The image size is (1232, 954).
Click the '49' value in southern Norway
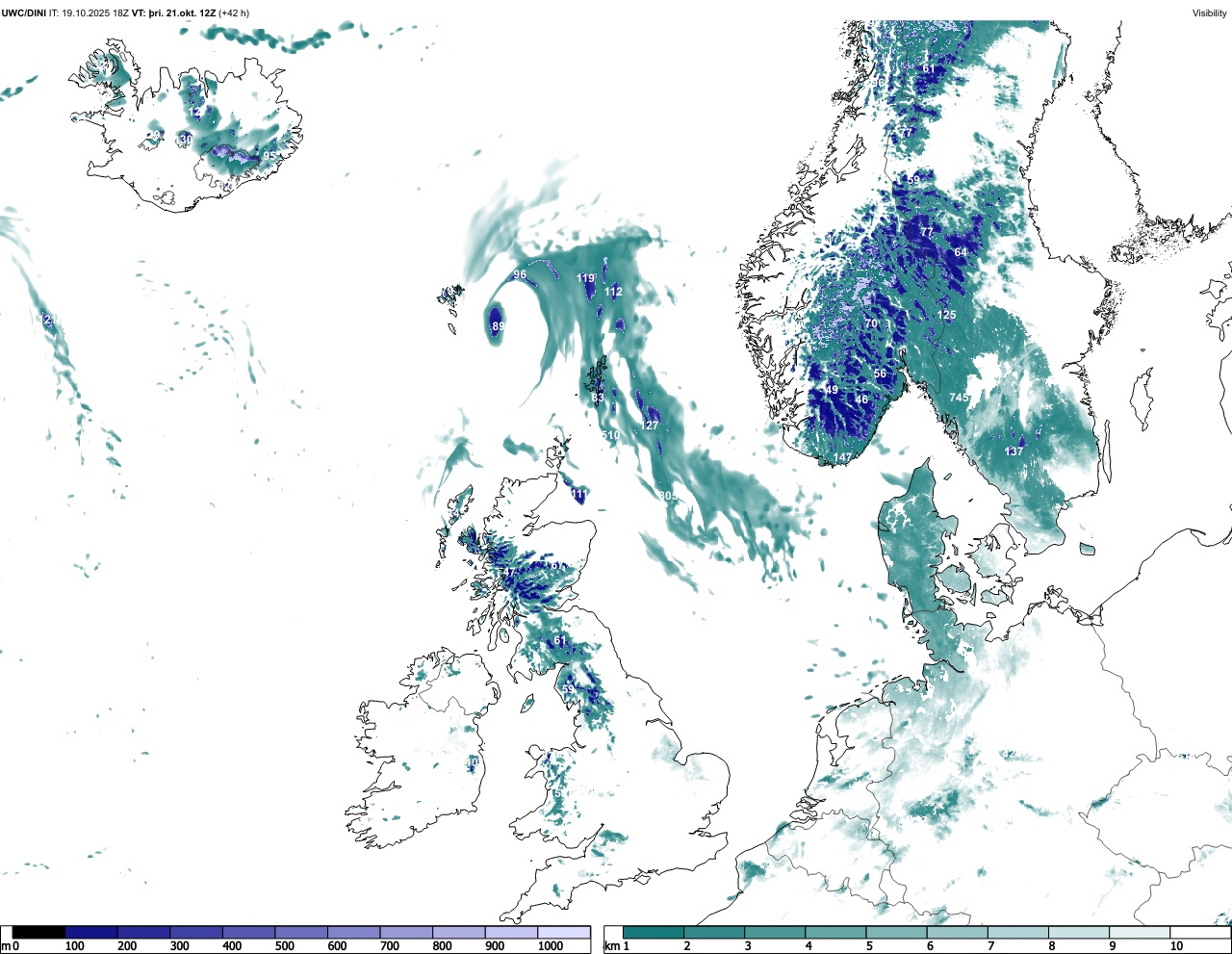[x=832, y=390]
